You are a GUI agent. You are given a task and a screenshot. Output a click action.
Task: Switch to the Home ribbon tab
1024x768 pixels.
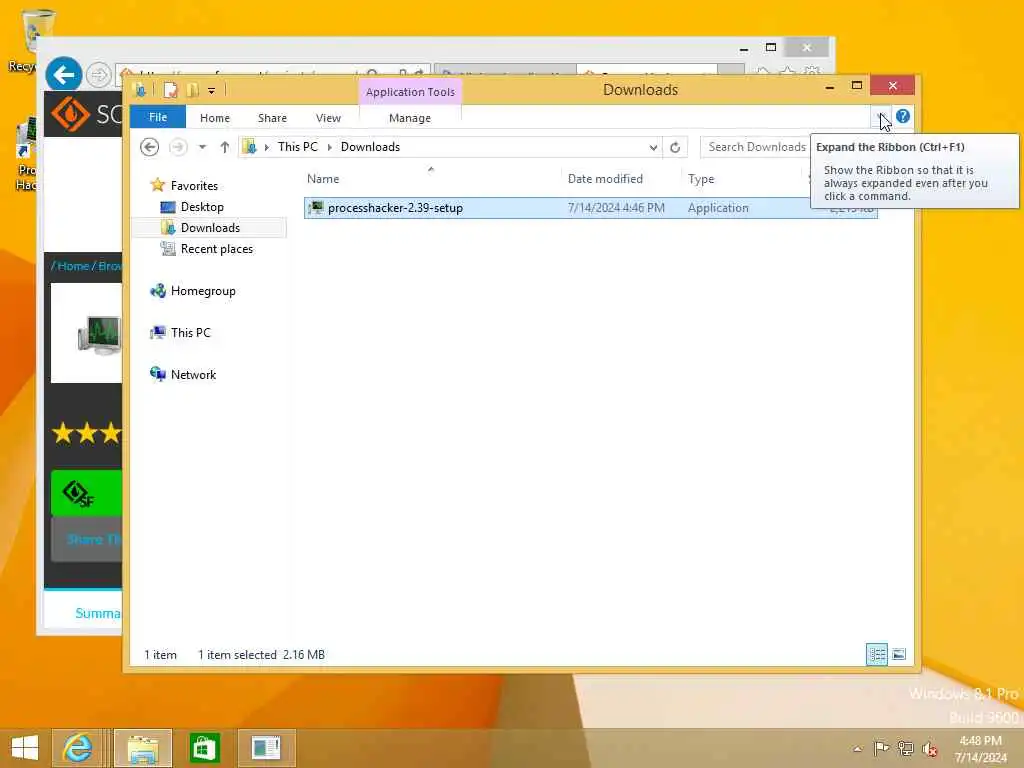click(x=215, y=118)
